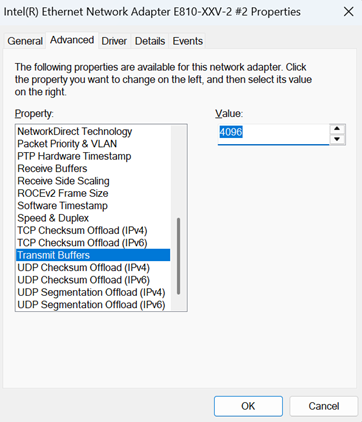Screen dimensions: 362x422
Task: Close the Properties dialog window
Action: [x=348, y=12]
